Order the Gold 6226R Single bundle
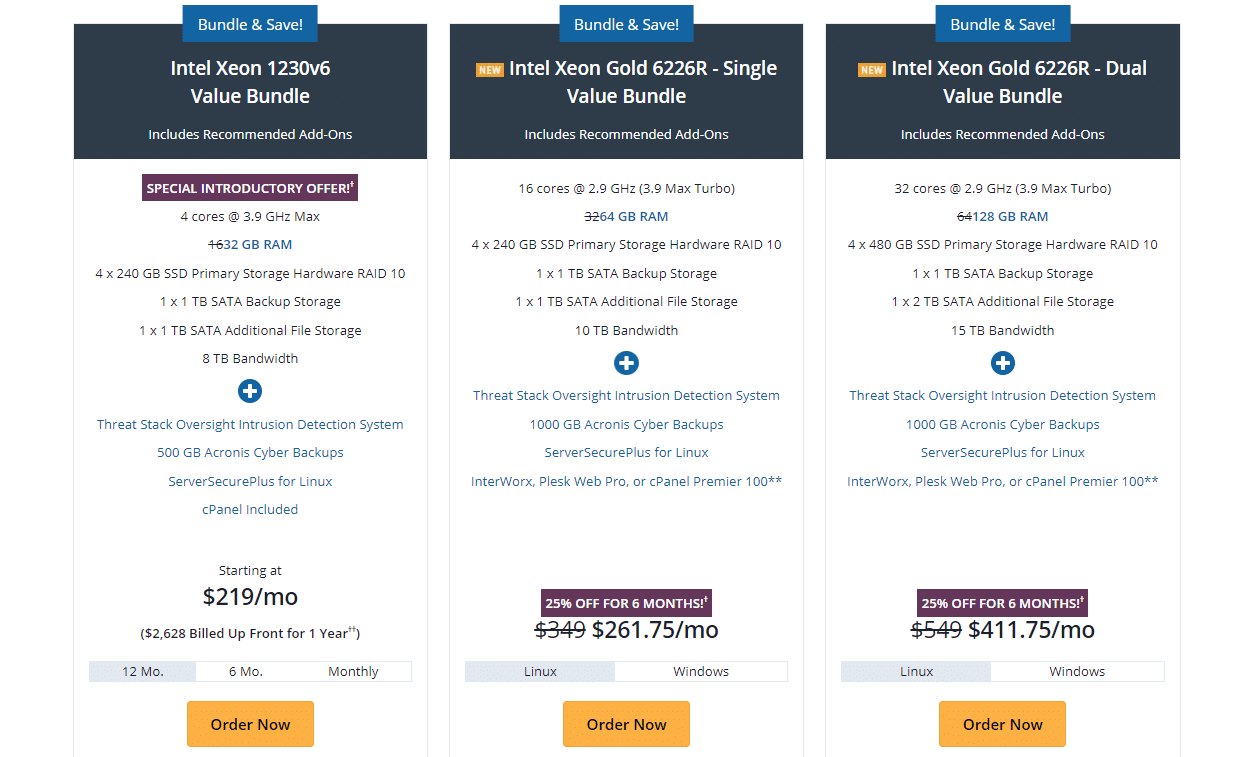Image resolution: width=1247 pixels, height=757 pixels. [626, 724]
